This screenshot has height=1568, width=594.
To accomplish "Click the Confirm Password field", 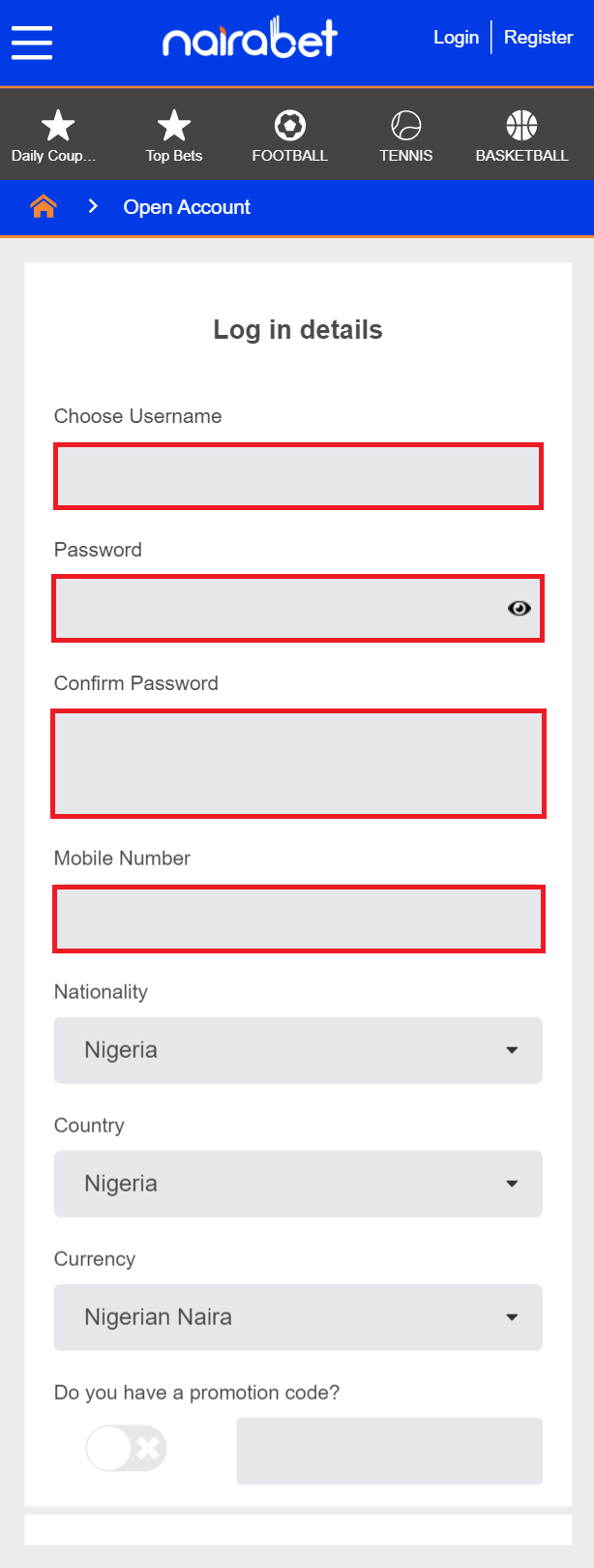I will (x=298, y=764).
